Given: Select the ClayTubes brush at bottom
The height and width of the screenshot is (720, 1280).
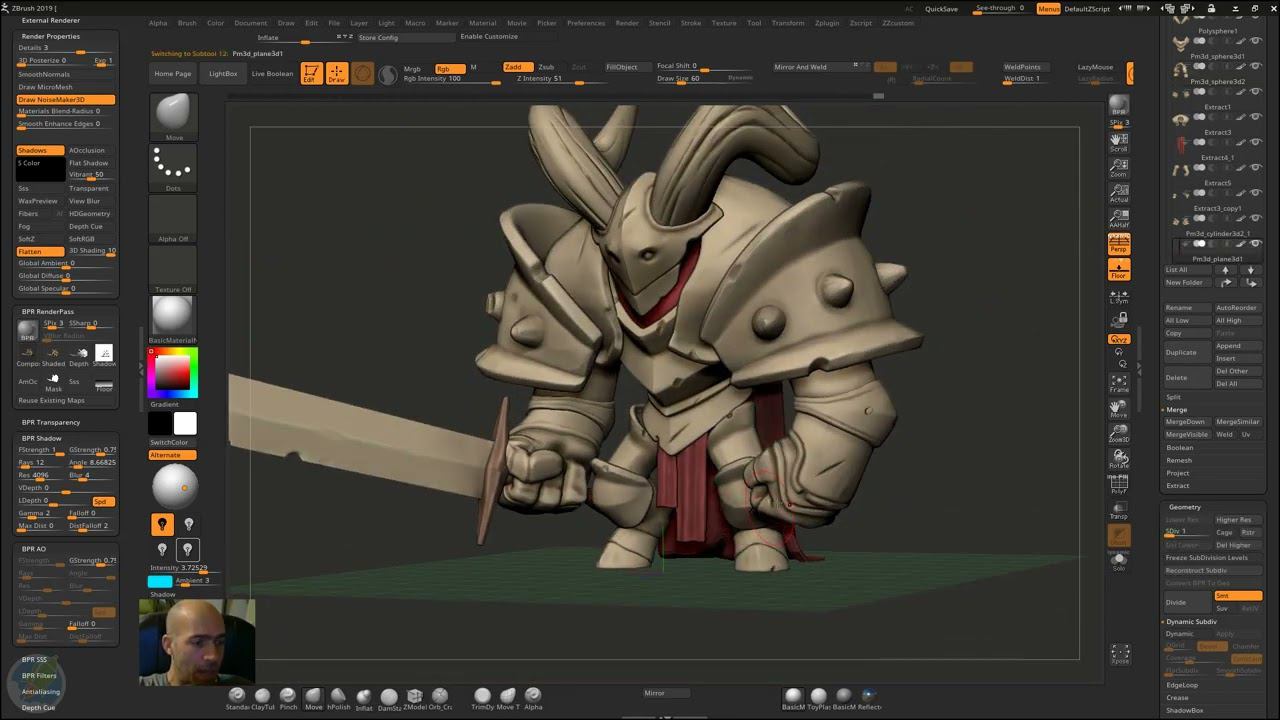Looking at the screenshot, I should click(262, 698).
